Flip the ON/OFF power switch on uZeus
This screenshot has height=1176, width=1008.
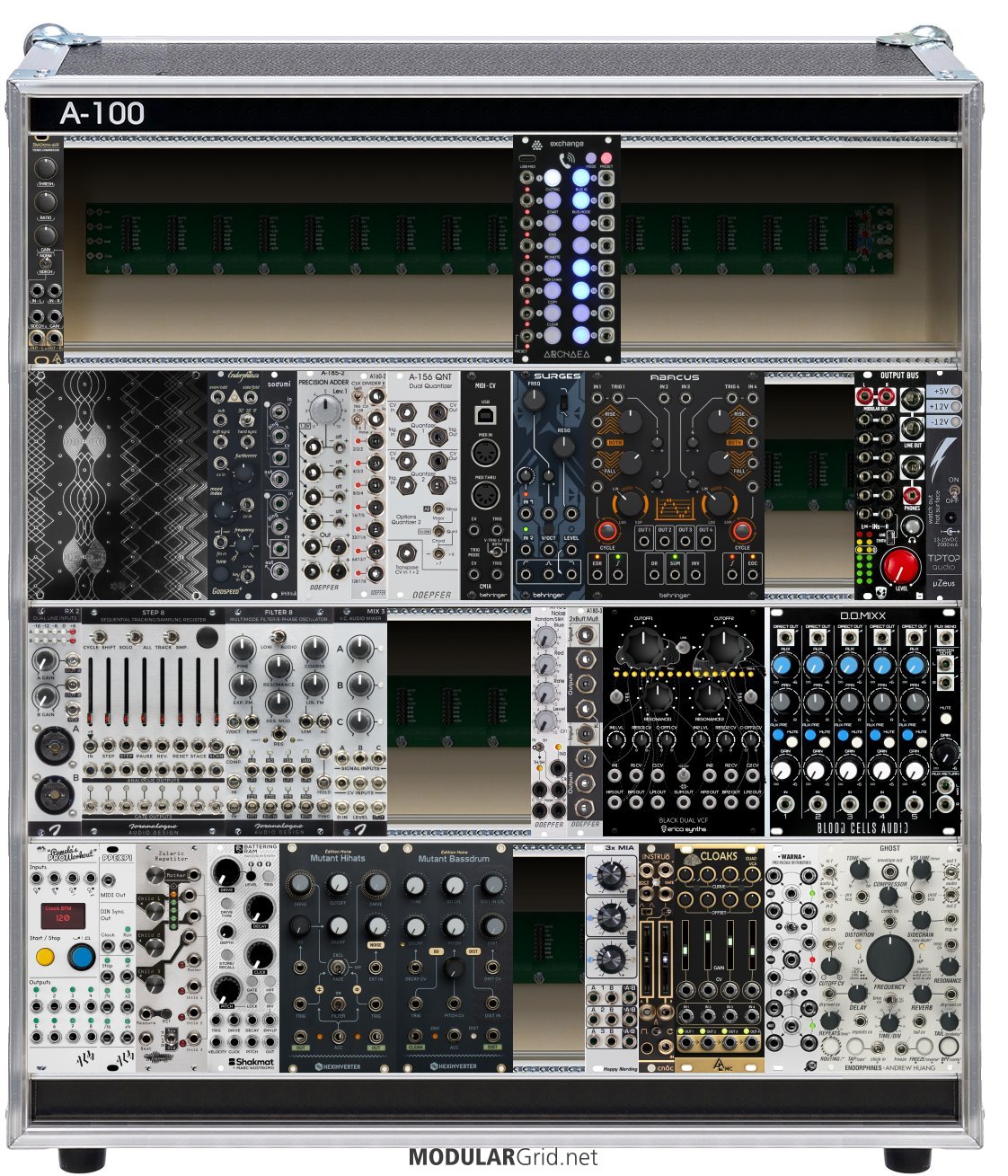click(x=953, y=491)
